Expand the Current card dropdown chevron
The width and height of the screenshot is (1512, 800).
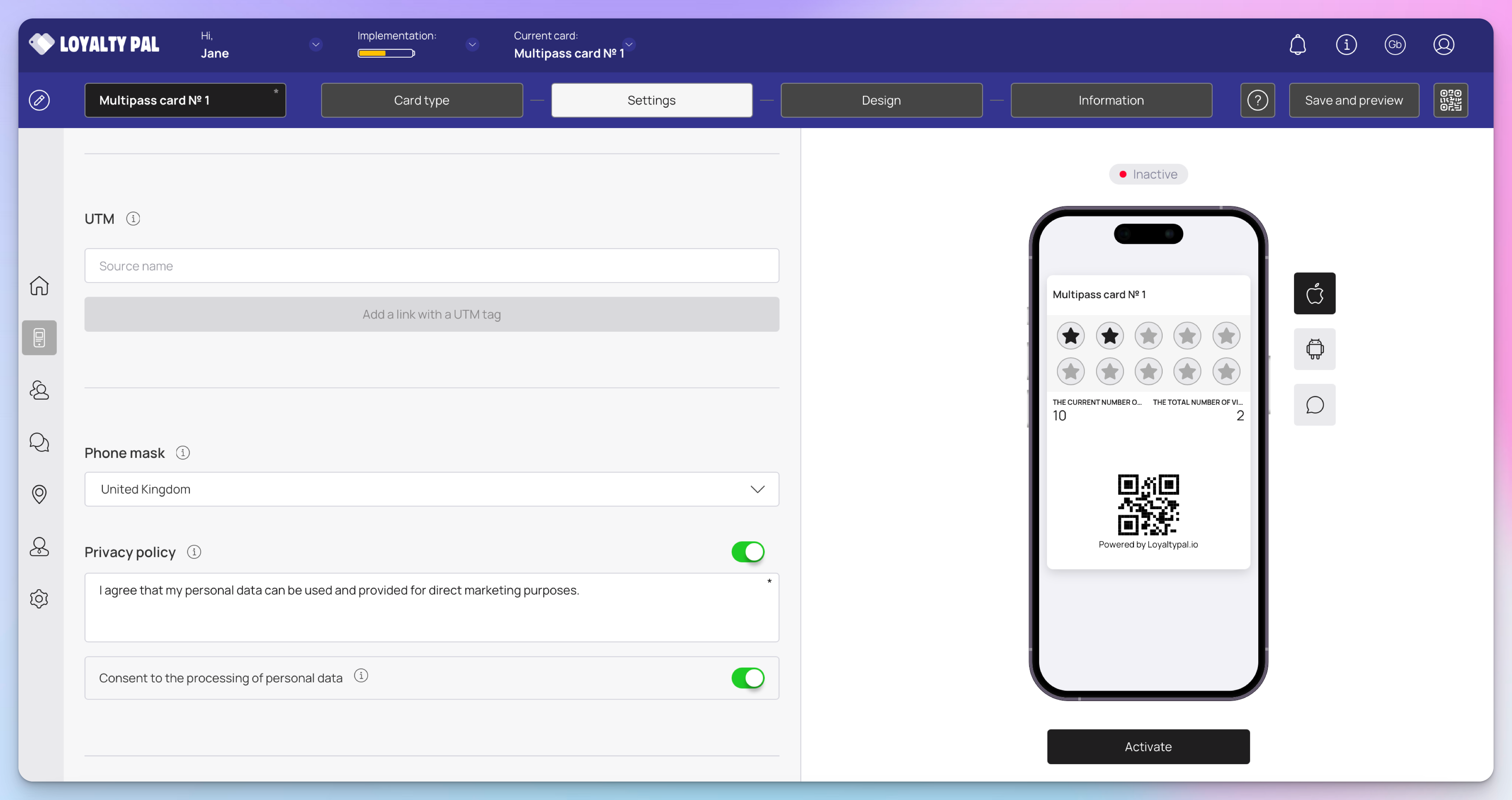[x=629, y=44]
